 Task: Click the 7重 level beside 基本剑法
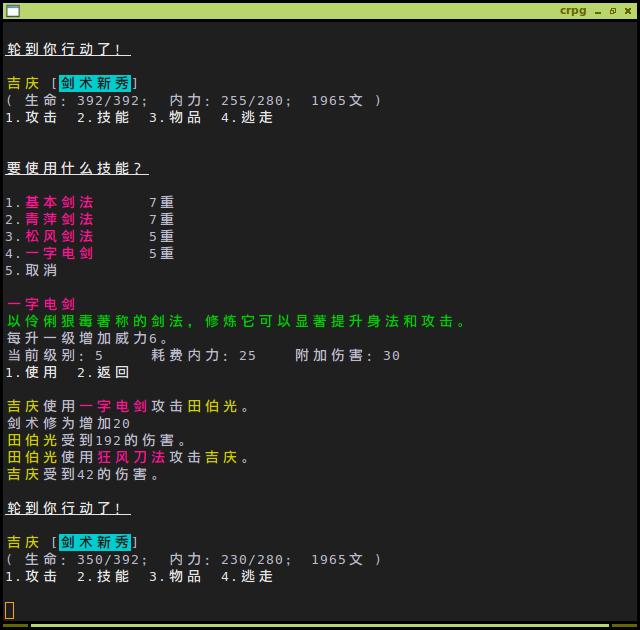click(x=162, y=202)
